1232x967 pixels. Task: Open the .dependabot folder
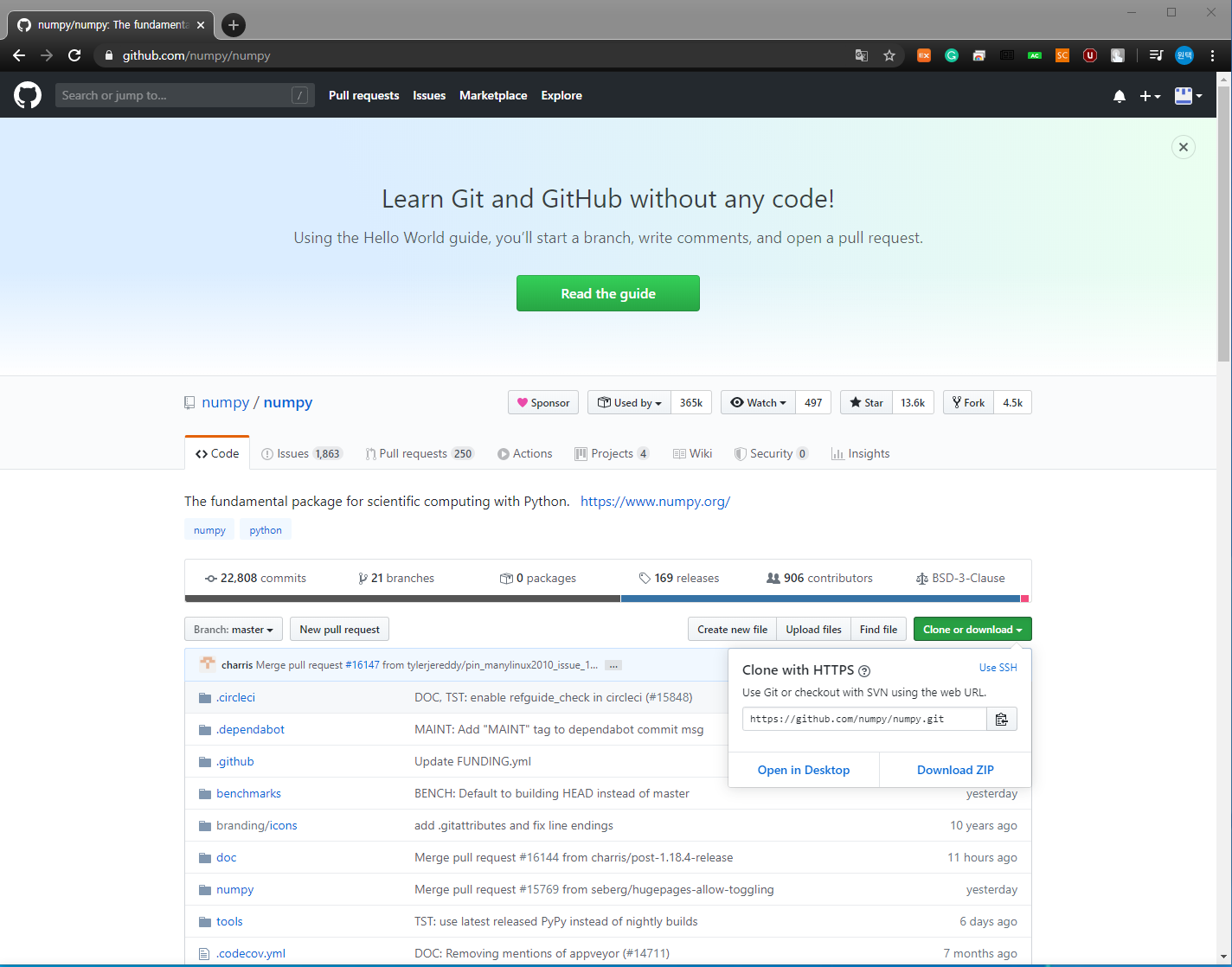[250, 729]
